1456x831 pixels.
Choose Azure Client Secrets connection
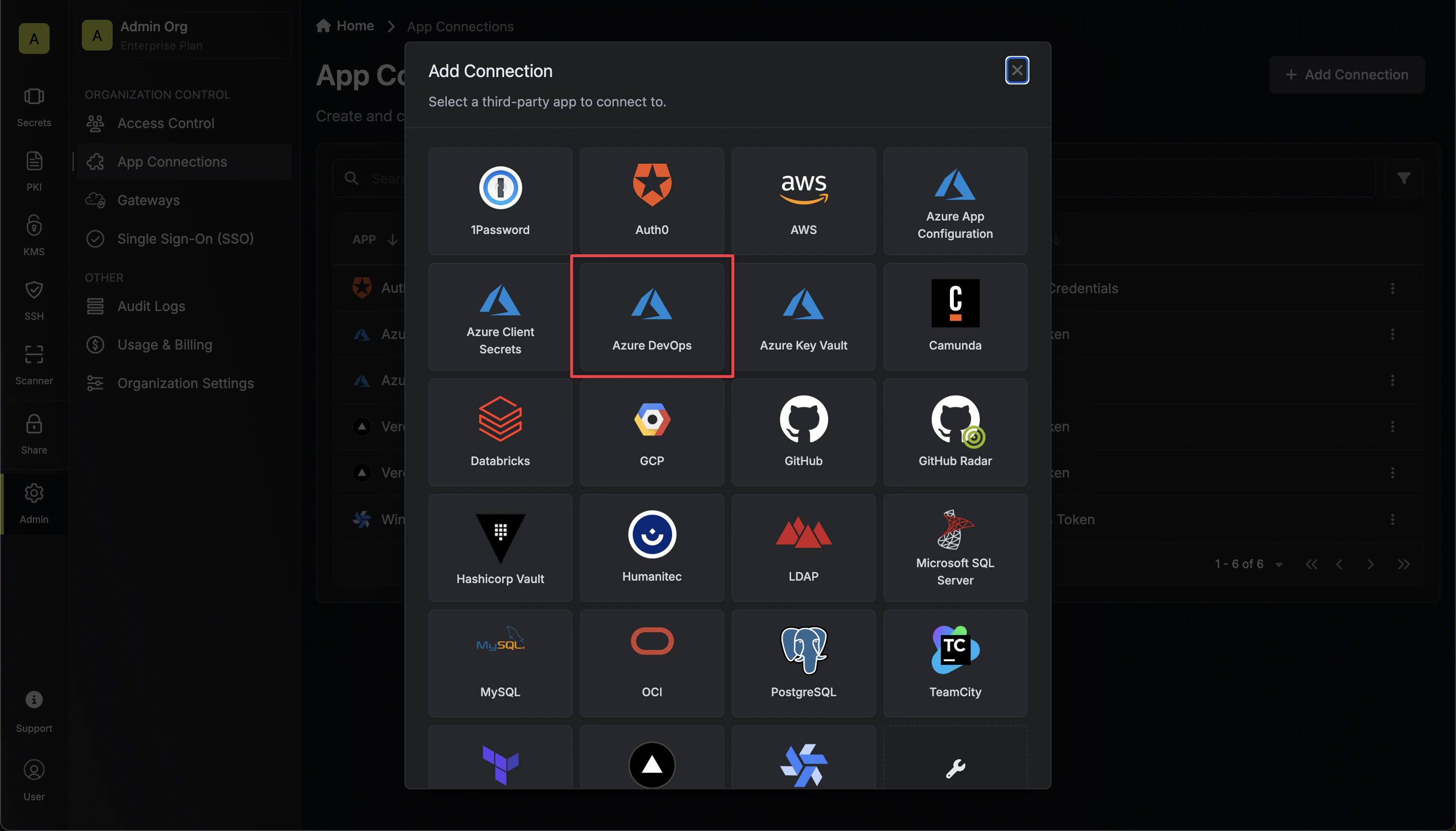click(x=500, y=317)
